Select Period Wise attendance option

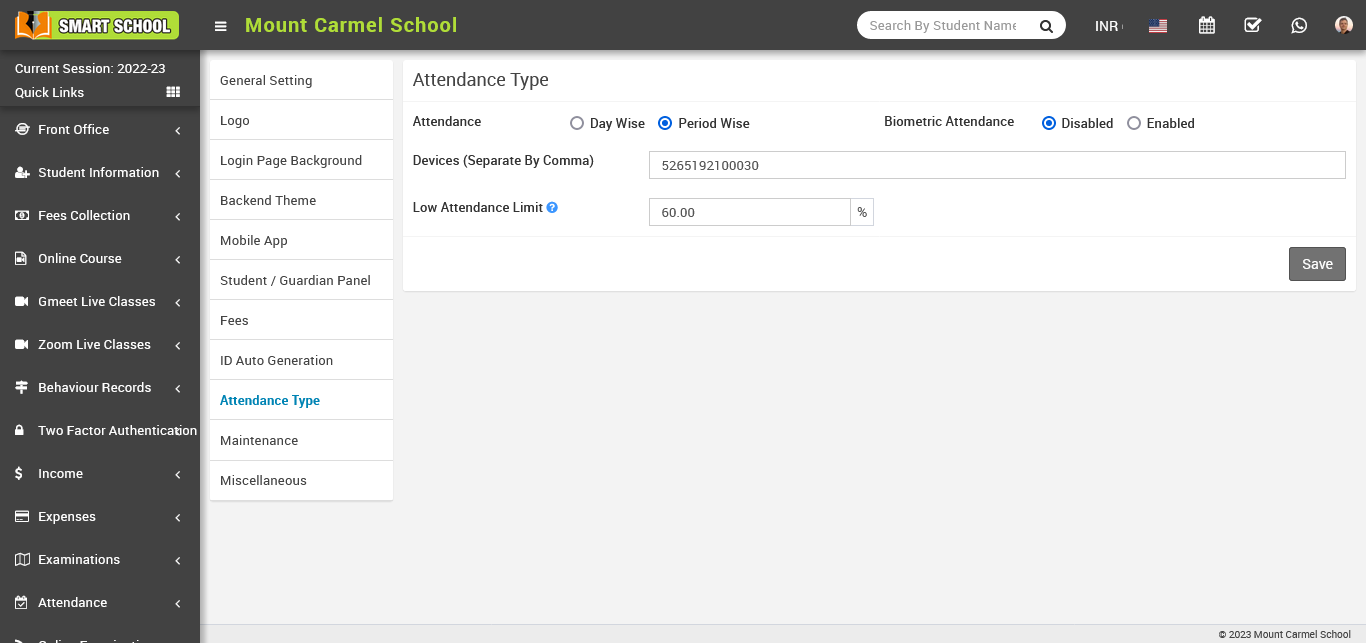pyautogui.click(x=665, y=123)
